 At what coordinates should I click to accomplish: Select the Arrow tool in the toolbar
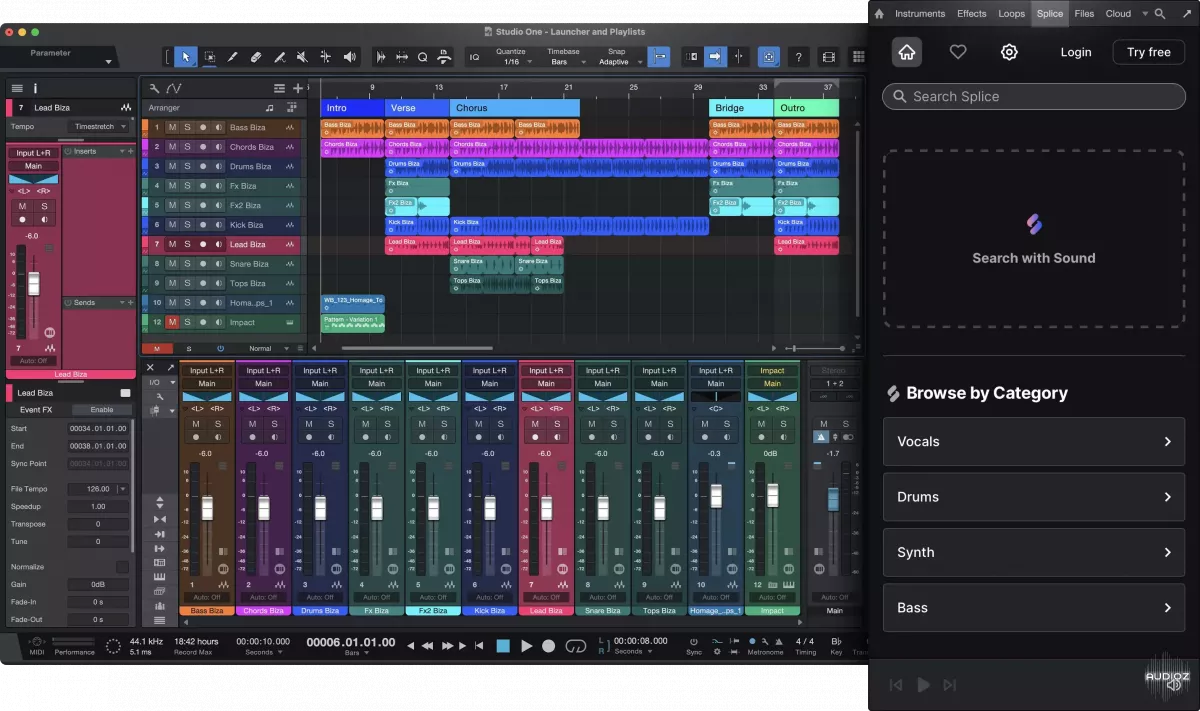click(186, 57)
